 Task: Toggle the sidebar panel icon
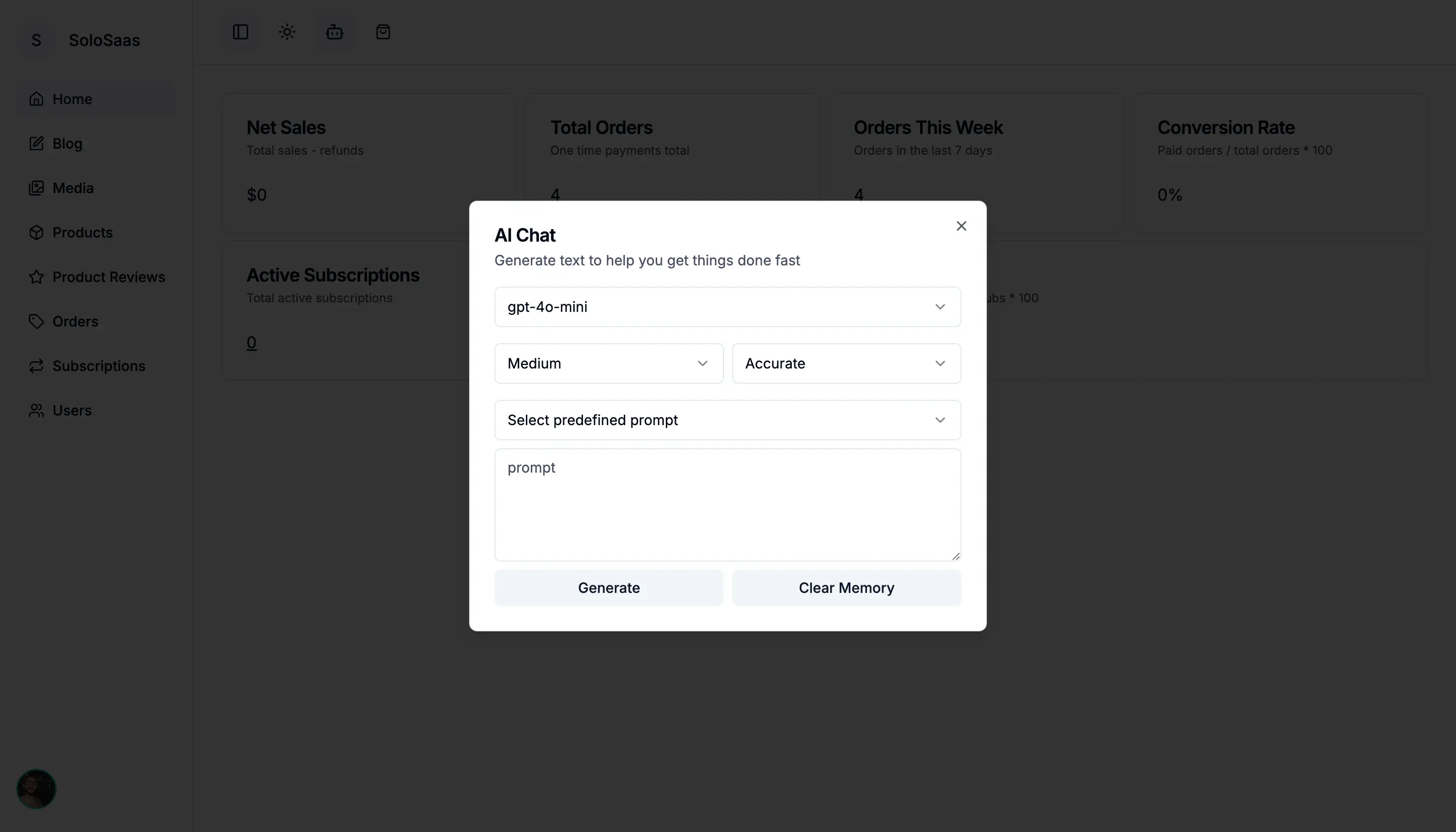coord(241,32)
